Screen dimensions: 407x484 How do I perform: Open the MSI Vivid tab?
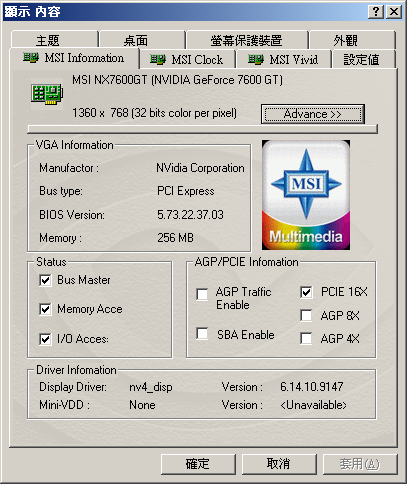click(x=283, y=60)
